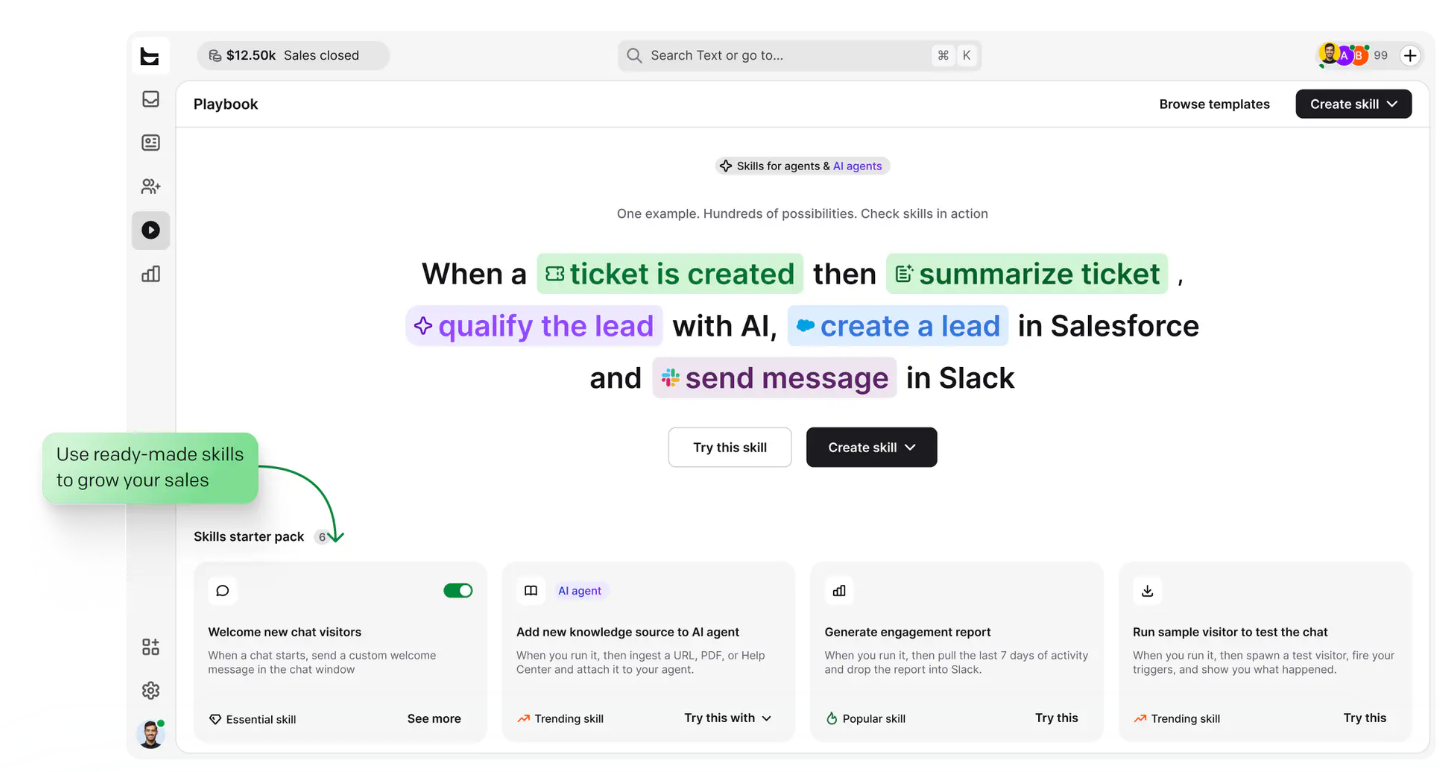Open the Inbox icon in sidebar

coord(151,99)
